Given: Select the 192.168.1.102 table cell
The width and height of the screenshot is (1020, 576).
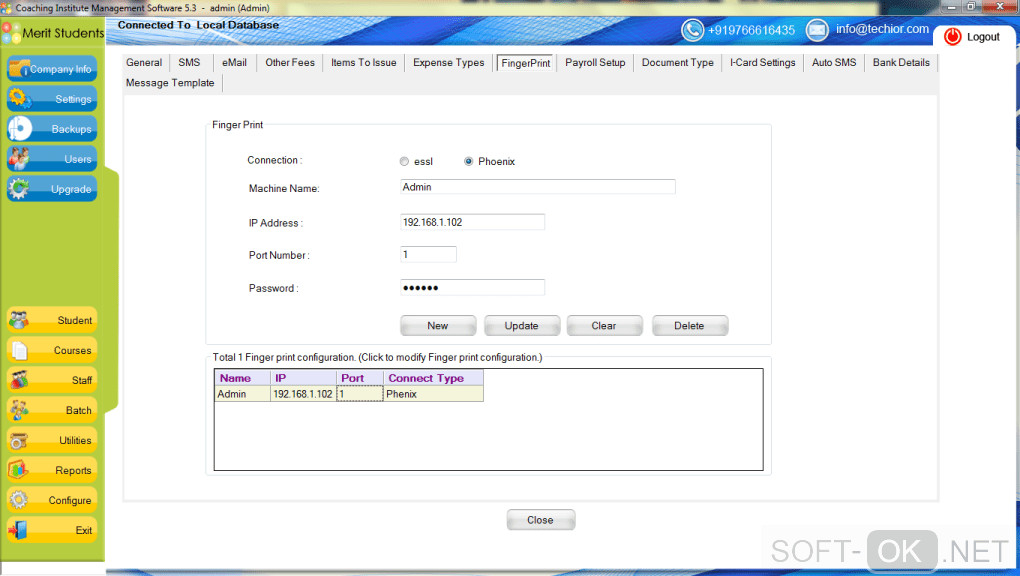Looking at the screenshot, I should [303, 394].
